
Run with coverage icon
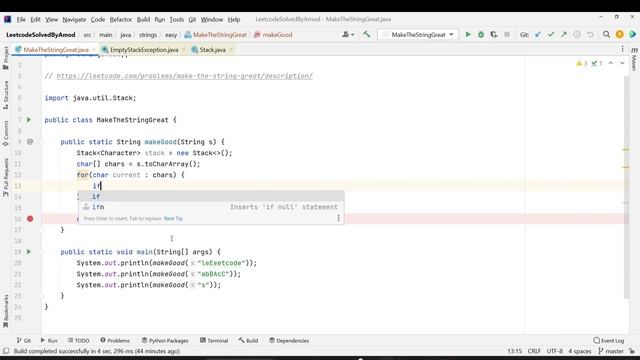point(494,35)
